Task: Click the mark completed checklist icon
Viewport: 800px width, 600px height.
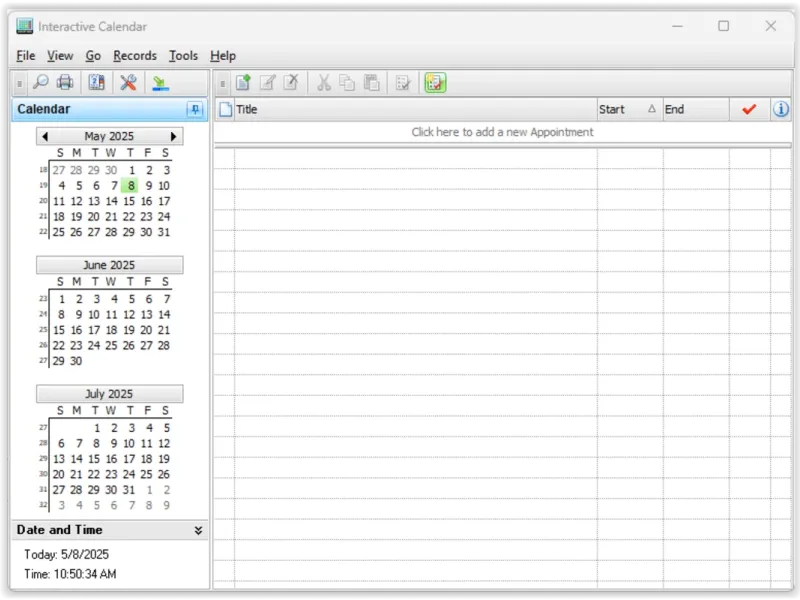Action: (403, 83)
